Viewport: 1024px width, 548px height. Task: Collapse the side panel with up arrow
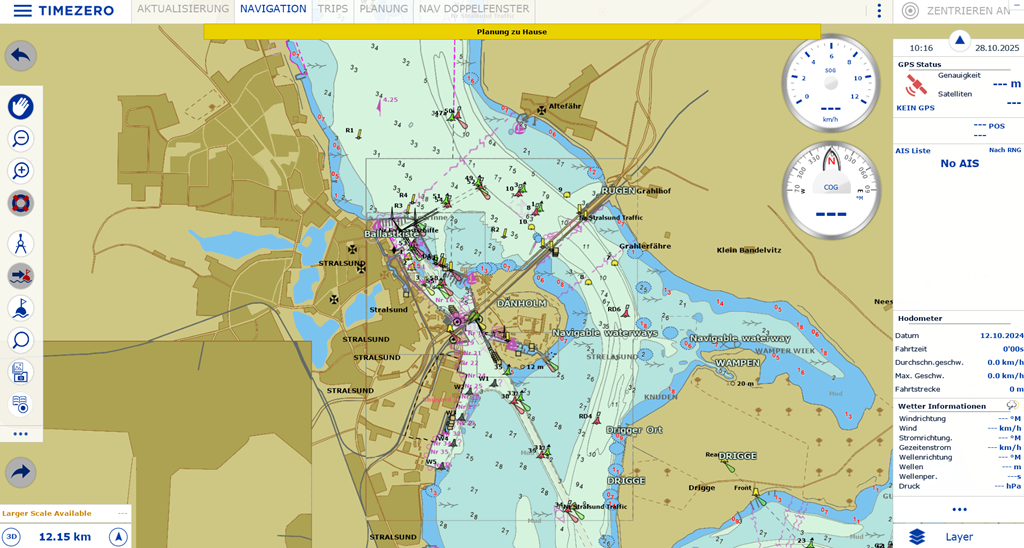(x=960, y=41)
